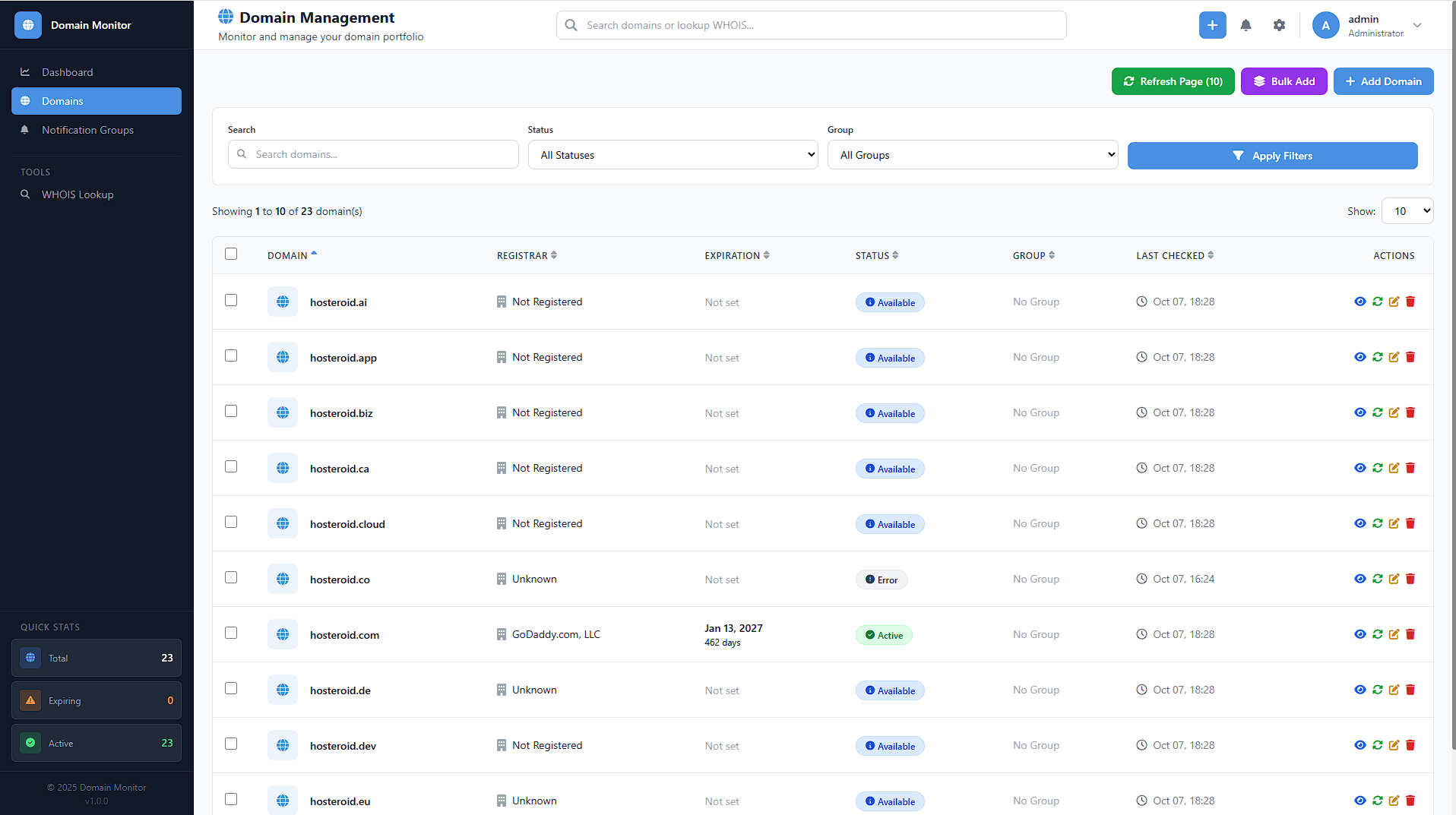Open settings via the gear icon
The width and height of the screenshot is (1456, 815).
tap(1279, 25)
